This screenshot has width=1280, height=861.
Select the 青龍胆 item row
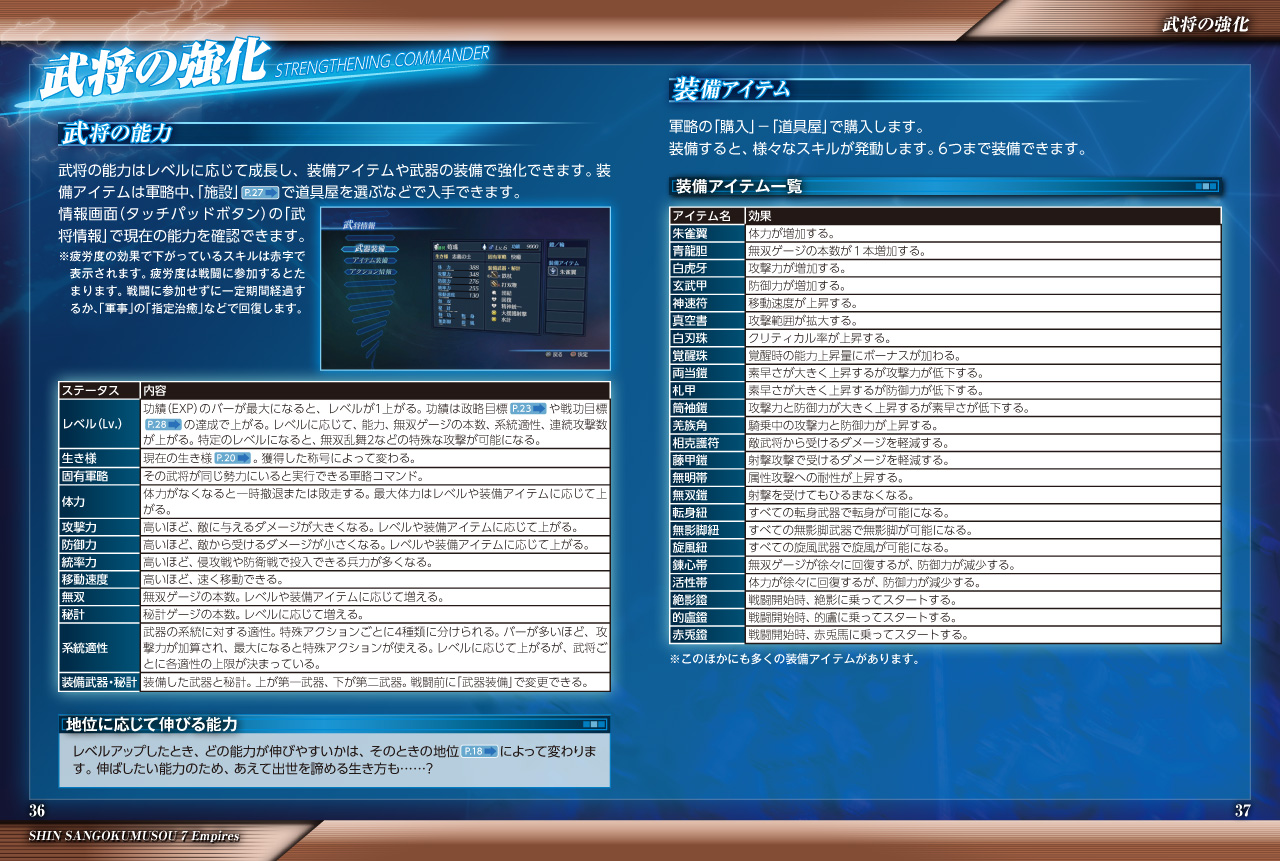coord(945,251)
